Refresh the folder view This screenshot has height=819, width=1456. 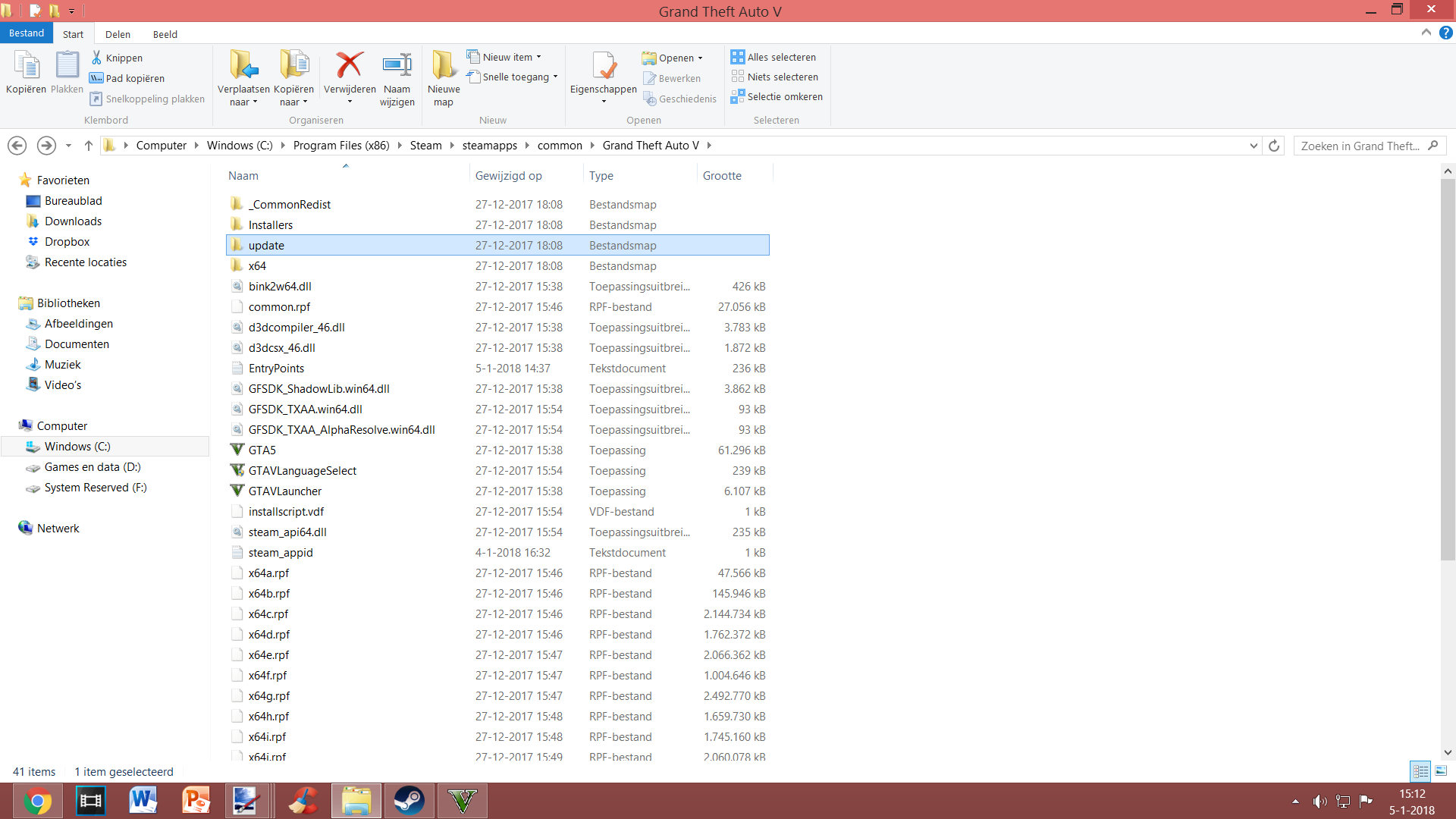(1274, 146)
